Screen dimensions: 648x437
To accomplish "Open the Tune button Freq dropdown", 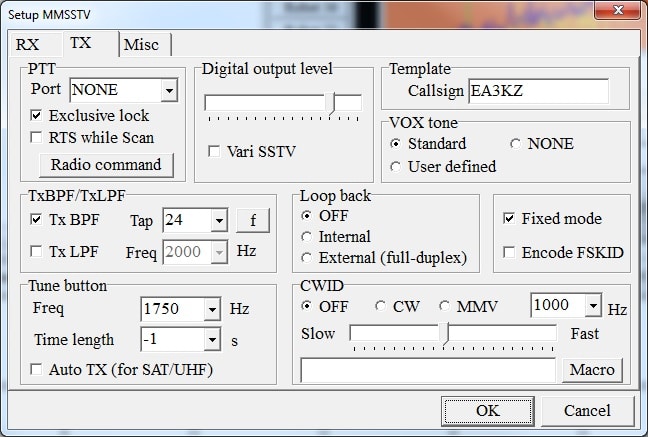I will (212, 308).
